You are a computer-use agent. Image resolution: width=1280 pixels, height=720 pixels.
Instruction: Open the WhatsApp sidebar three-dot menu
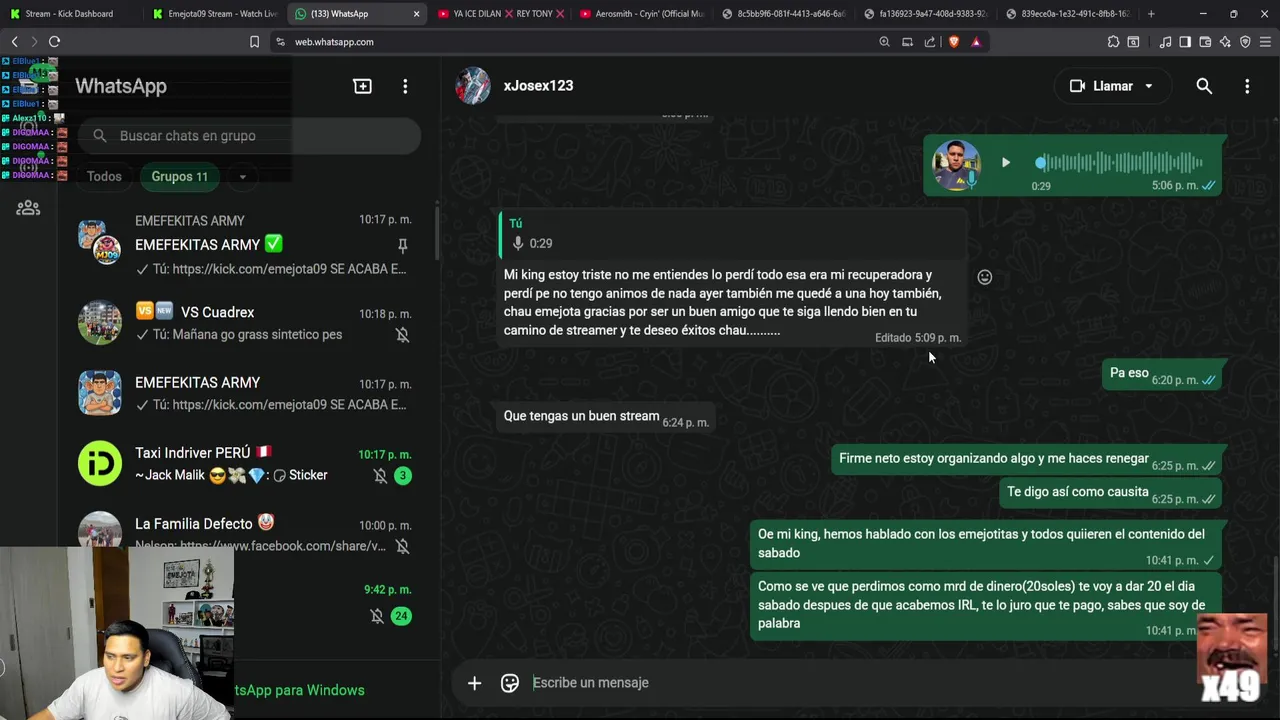click(405, 86)
